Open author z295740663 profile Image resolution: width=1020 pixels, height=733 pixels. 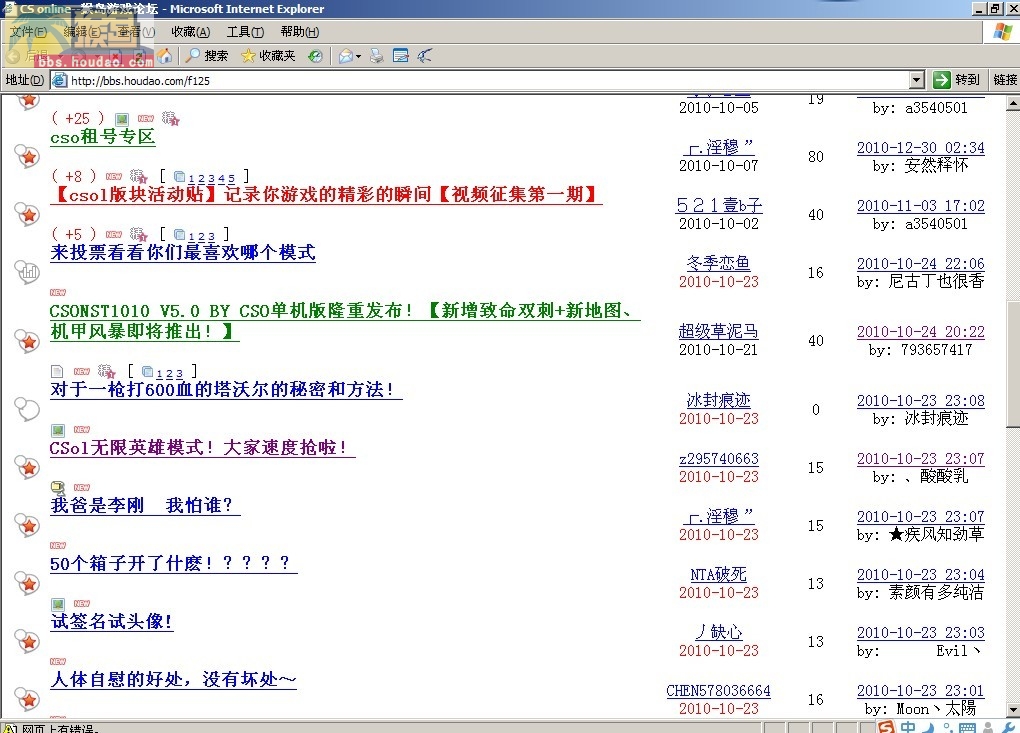(718, 459)
